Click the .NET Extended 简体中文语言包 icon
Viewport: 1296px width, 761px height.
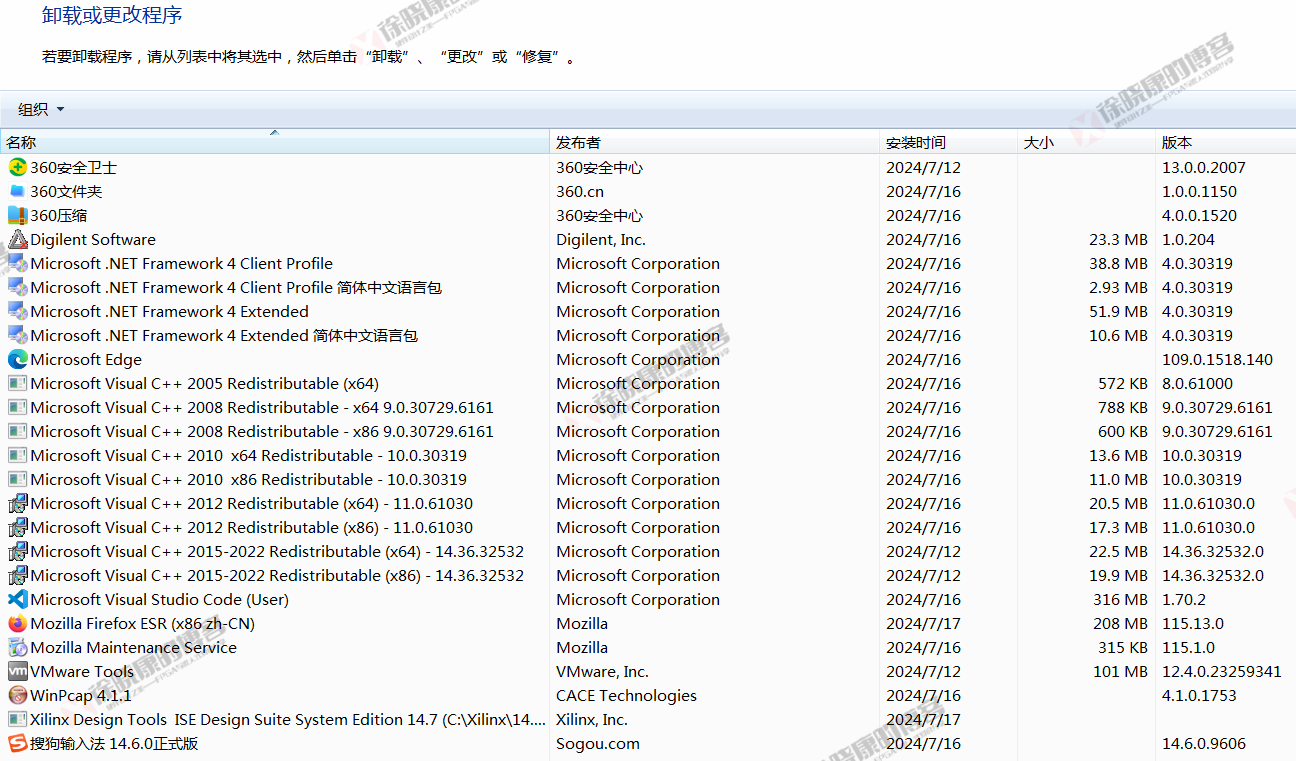pos(17,335)
